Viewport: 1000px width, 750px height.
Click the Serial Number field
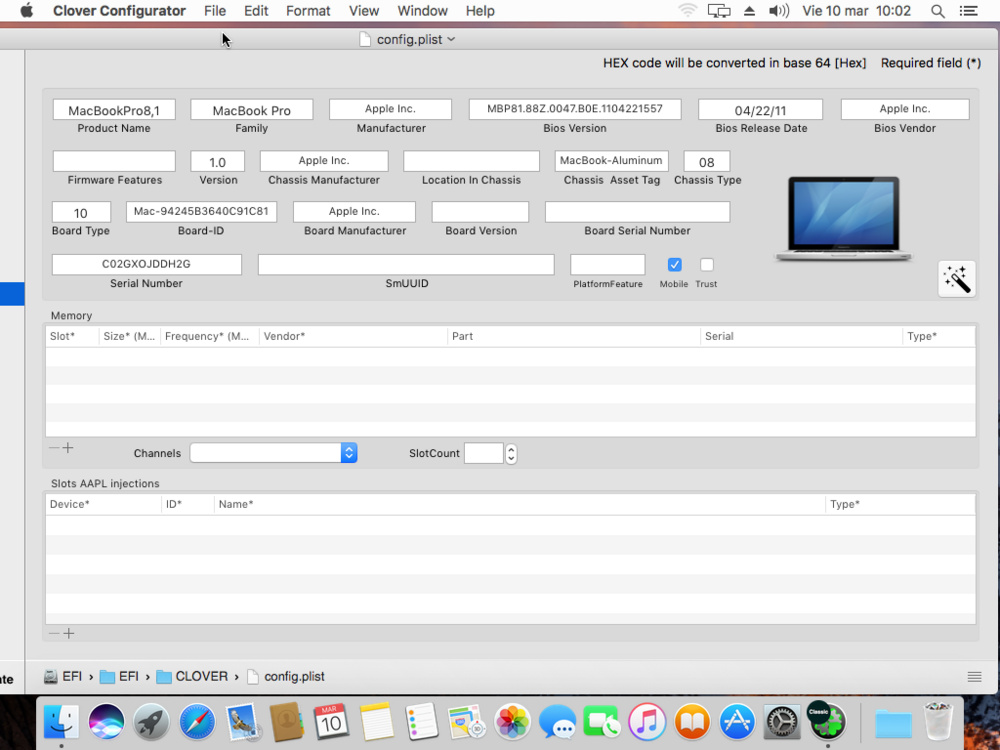click(x=147, y=264)
